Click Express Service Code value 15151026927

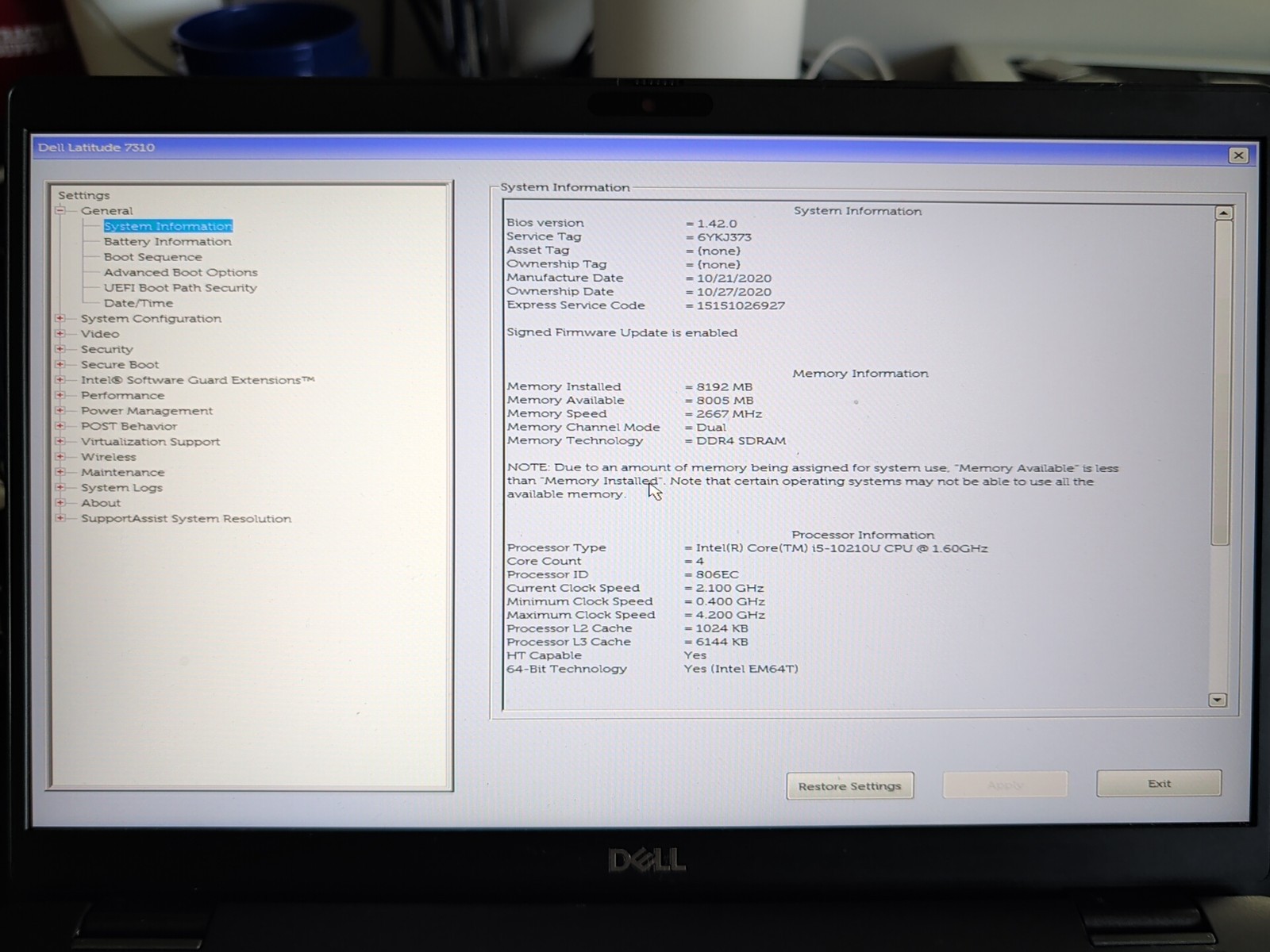pos(741,305)
